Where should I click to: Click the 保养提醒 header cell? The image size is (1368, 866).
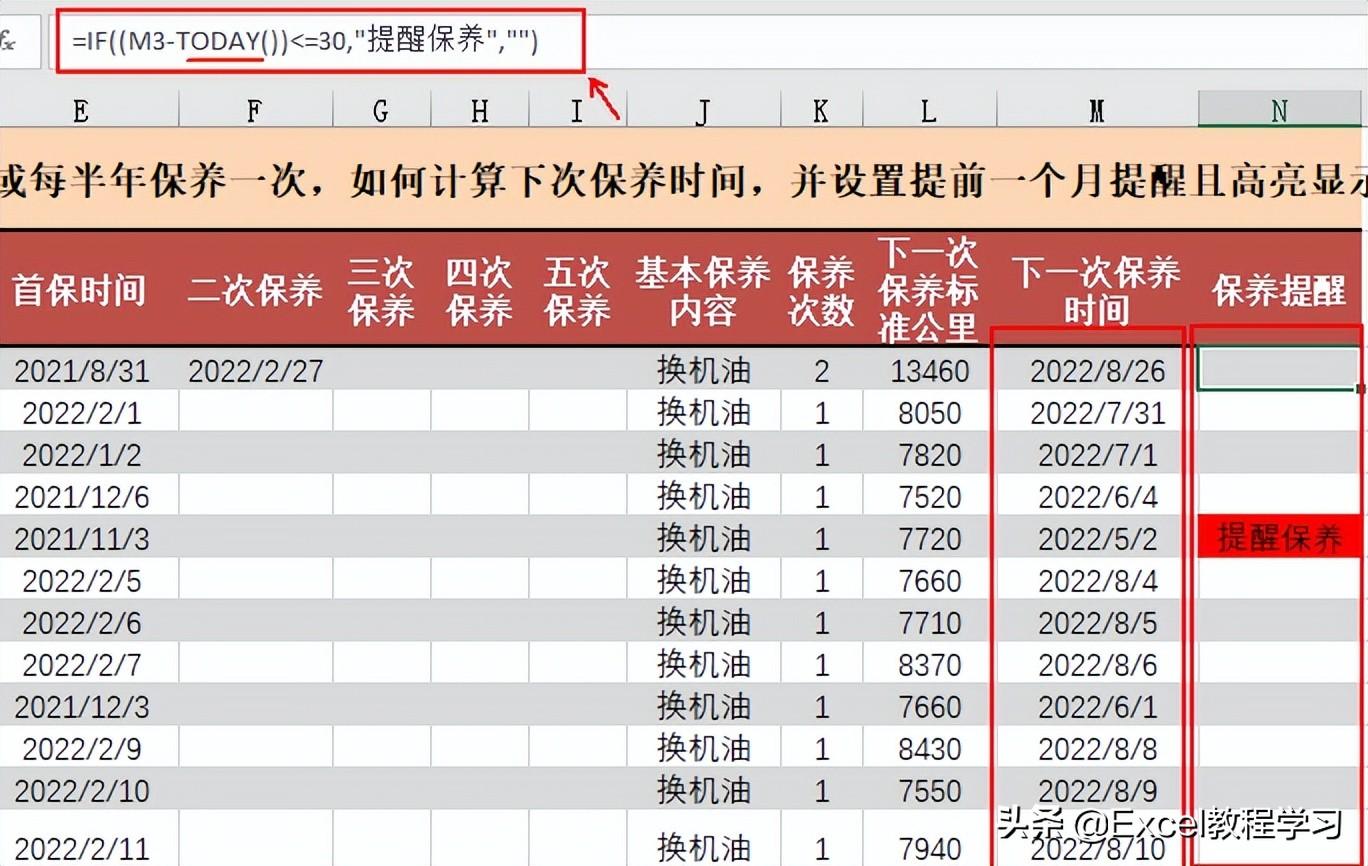1280,290
